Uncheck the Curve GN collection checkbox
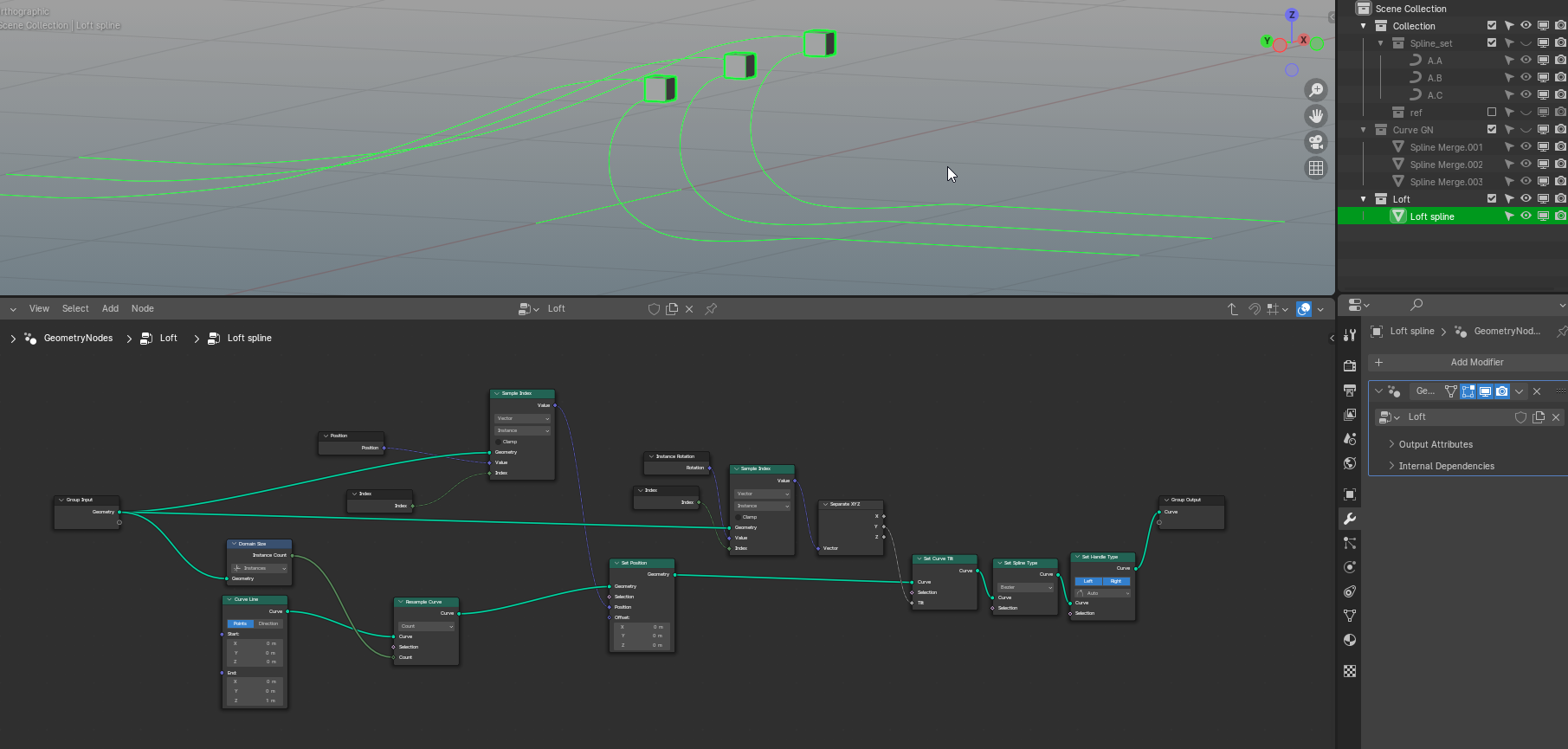Viewport: 1568px width, 749px height. 1492,130
